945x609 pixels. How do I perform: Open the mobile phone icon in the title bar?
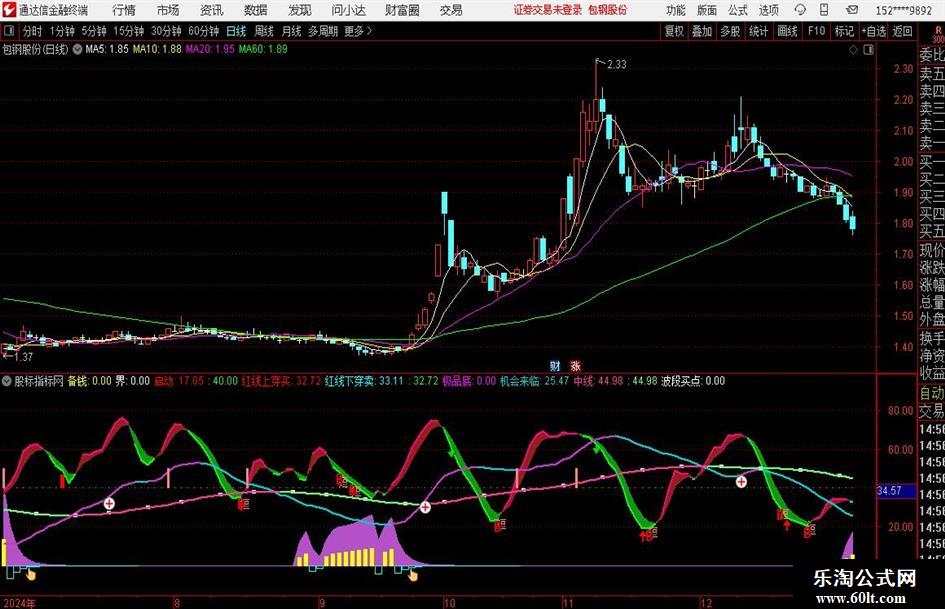point(824,10)
